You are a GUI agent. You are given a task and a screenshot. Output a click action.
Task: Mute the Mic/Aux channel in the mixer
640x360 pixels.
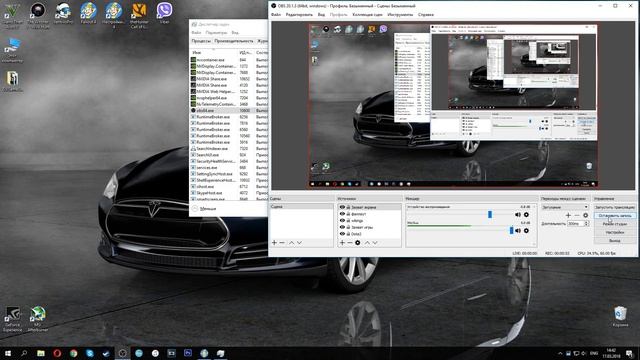[518, 231]
